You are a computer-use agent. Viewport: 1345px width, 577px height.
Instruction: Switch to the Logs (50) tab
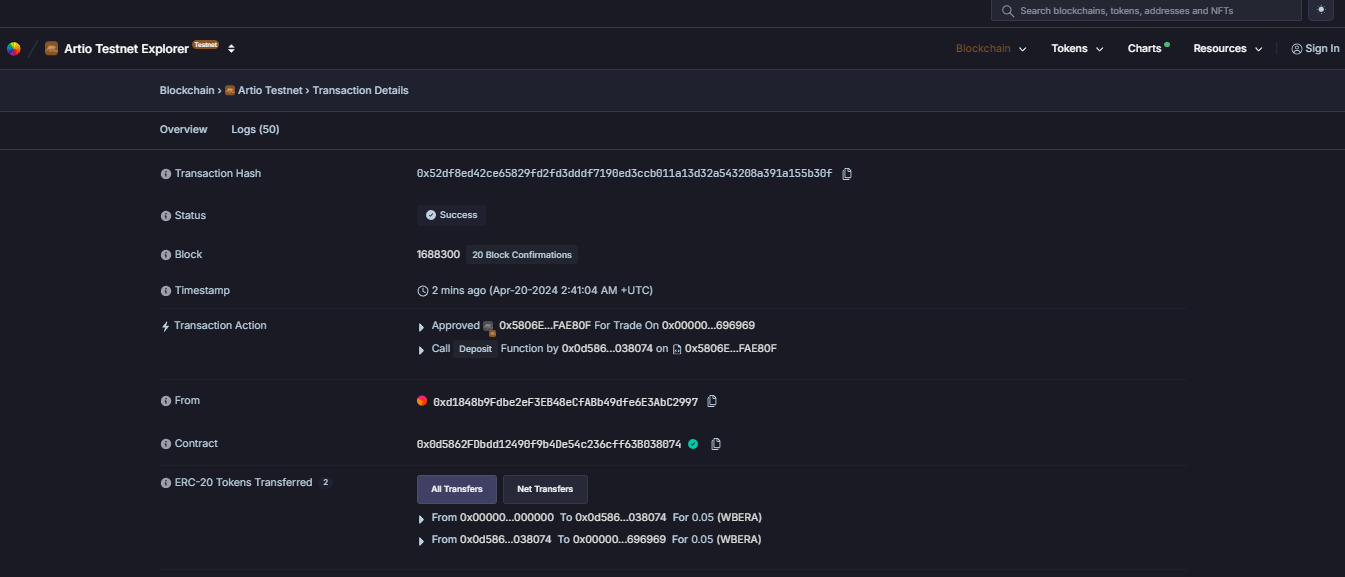pyautogui.click(x=255, y=129)
